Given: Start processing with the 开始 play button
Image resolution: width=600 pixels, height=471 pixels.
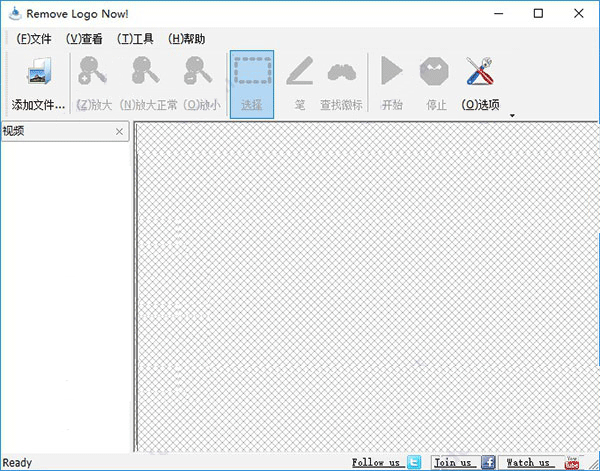Looking at the screenshot, I should 392,70.
